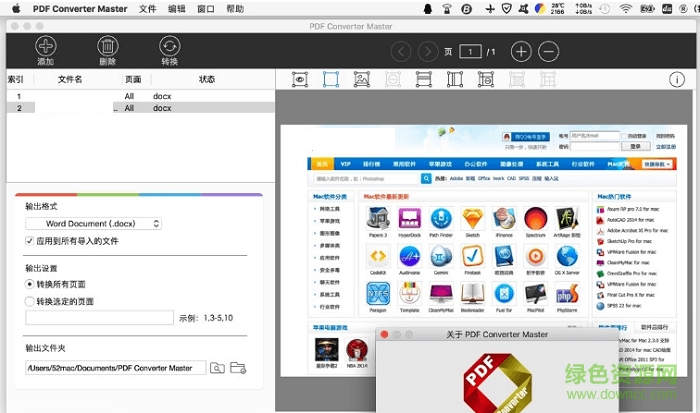
Task: Open the 文件 menu
Action: (147, 8)
